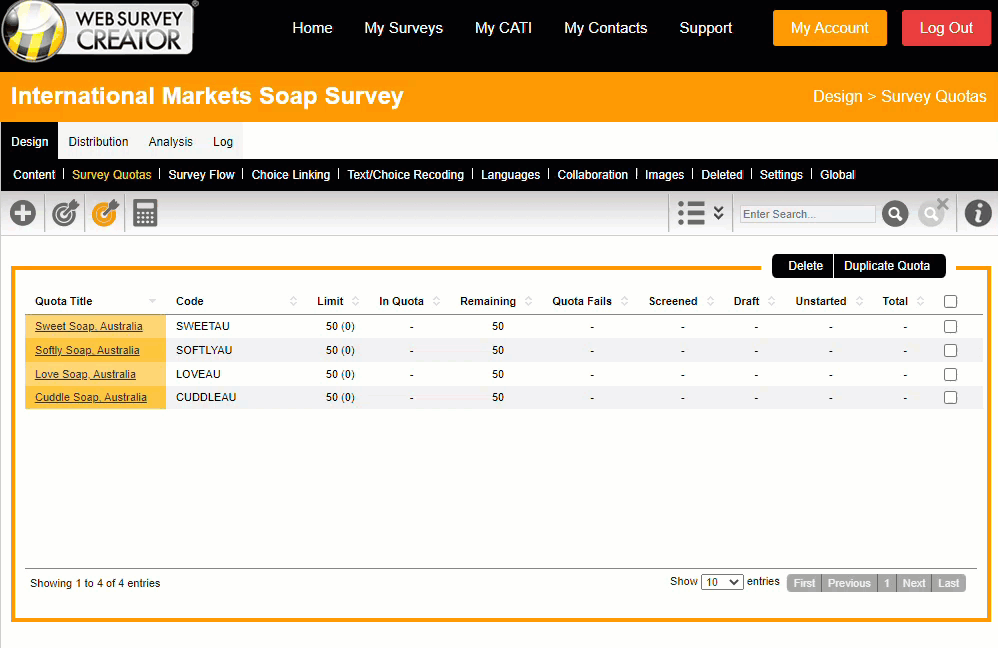Click the orange target quota icon

pyautogui.click(x=105, y=213)
